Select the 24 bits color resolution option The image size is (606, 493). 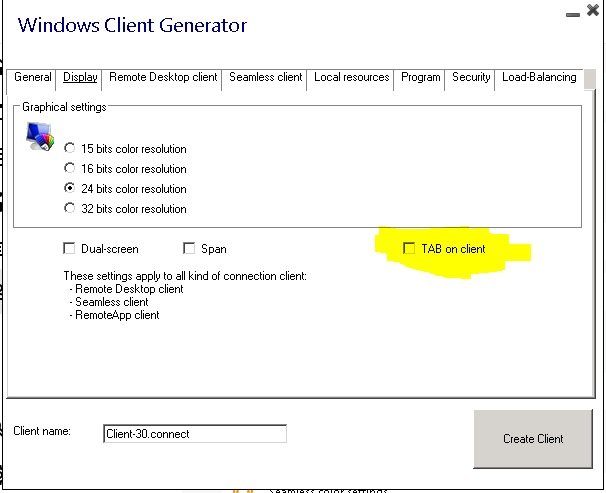click(x=70, y=189)
